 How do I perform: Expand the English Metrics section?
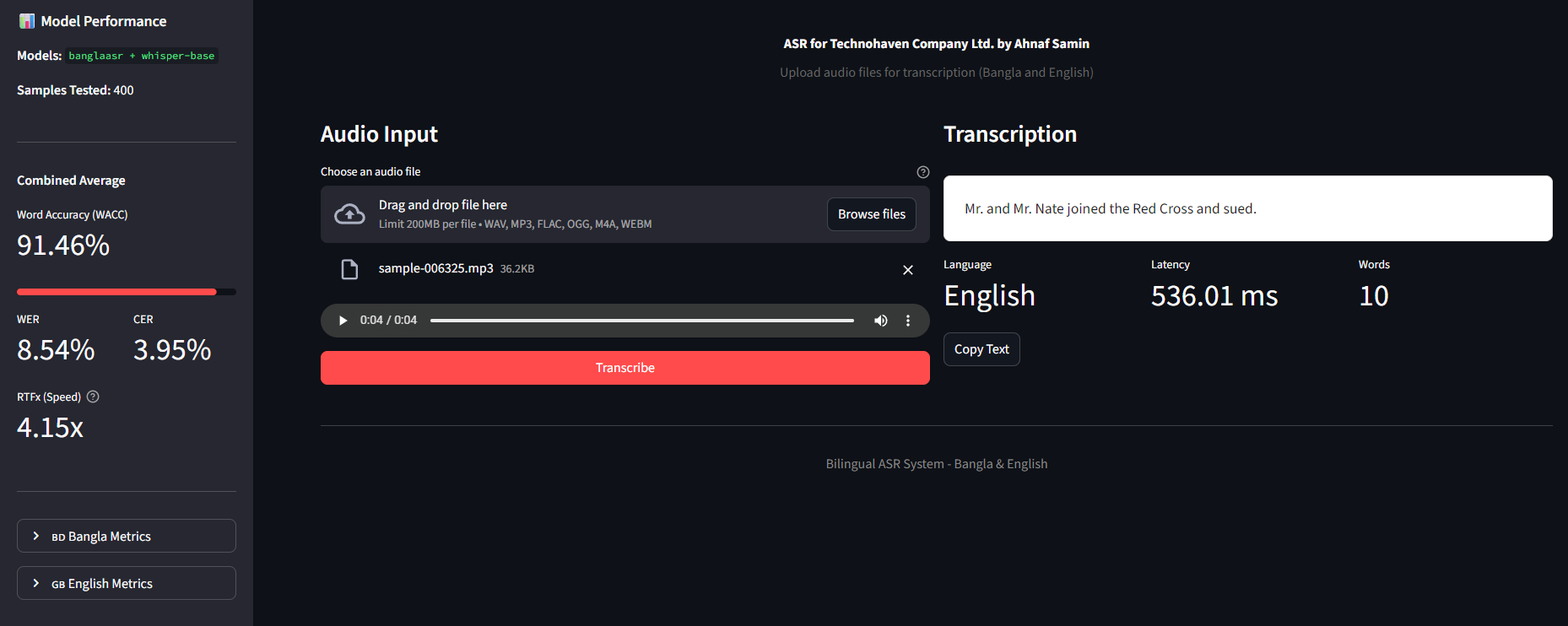click(127, 583)
